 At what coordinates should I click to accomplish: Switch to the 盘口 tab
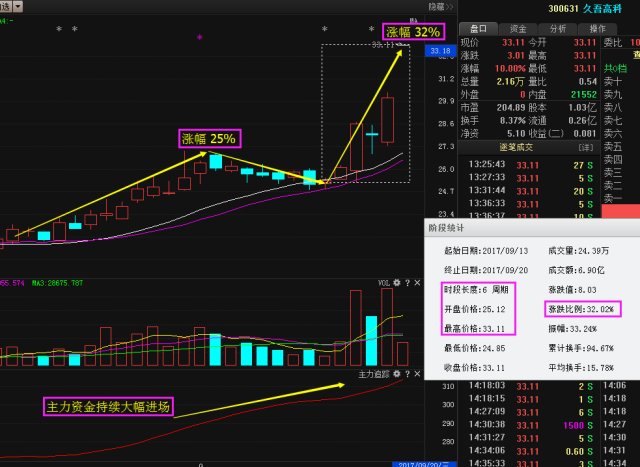[x=478, y=29]
